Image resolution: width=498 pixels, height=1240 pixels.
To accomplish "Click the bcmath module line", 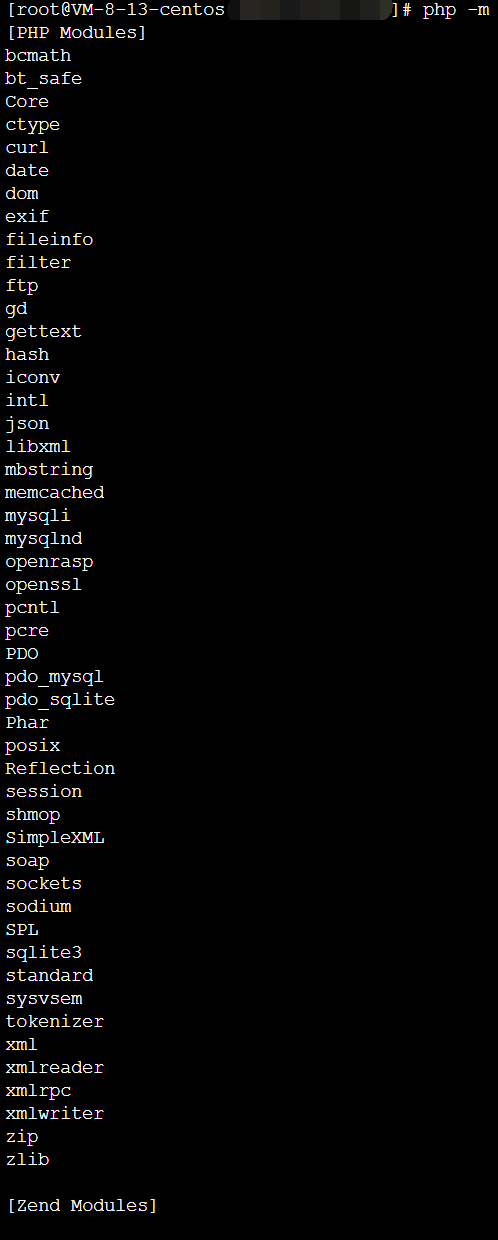I will coord(38,56).
